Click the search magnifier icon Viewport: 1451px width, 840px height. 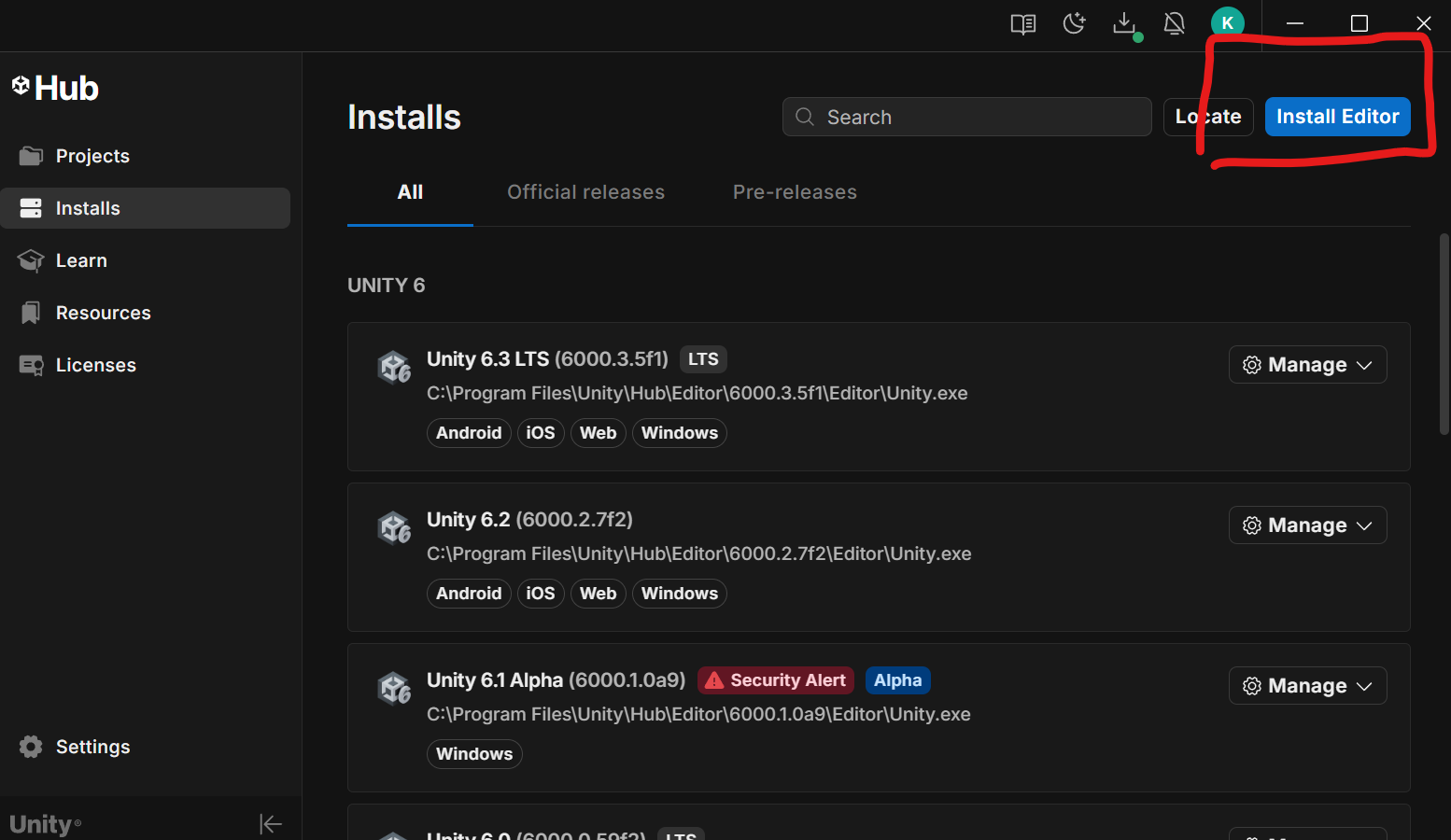point(804,117)
